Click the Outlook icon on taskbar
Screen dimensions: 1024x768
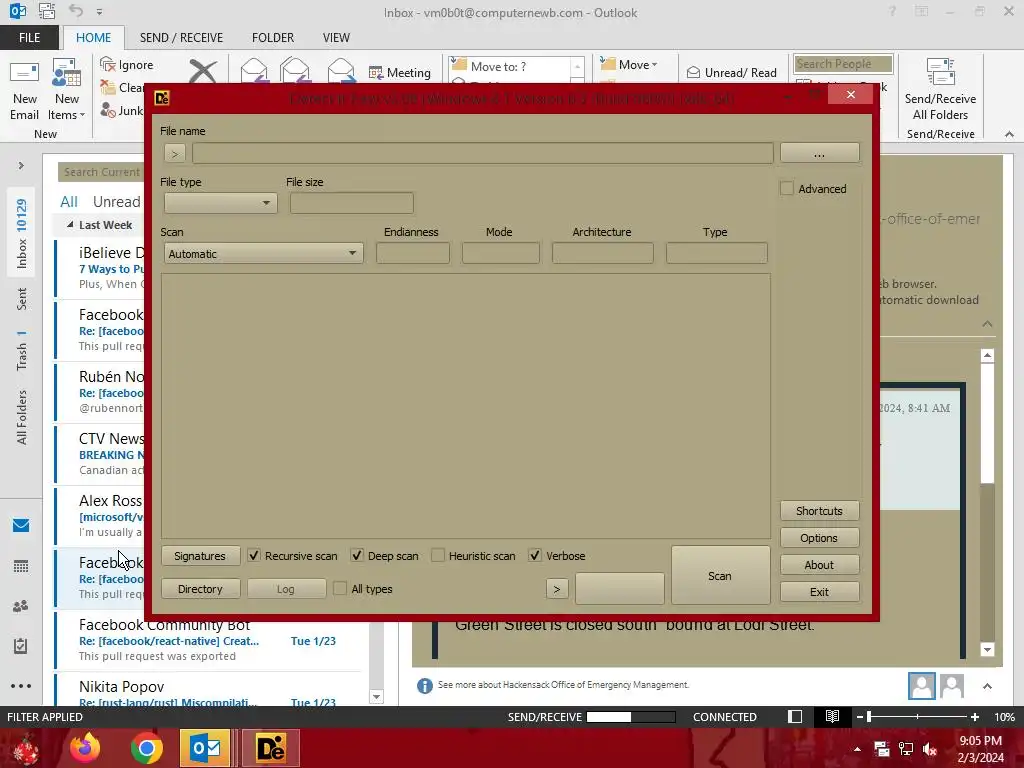click(206, 748)
